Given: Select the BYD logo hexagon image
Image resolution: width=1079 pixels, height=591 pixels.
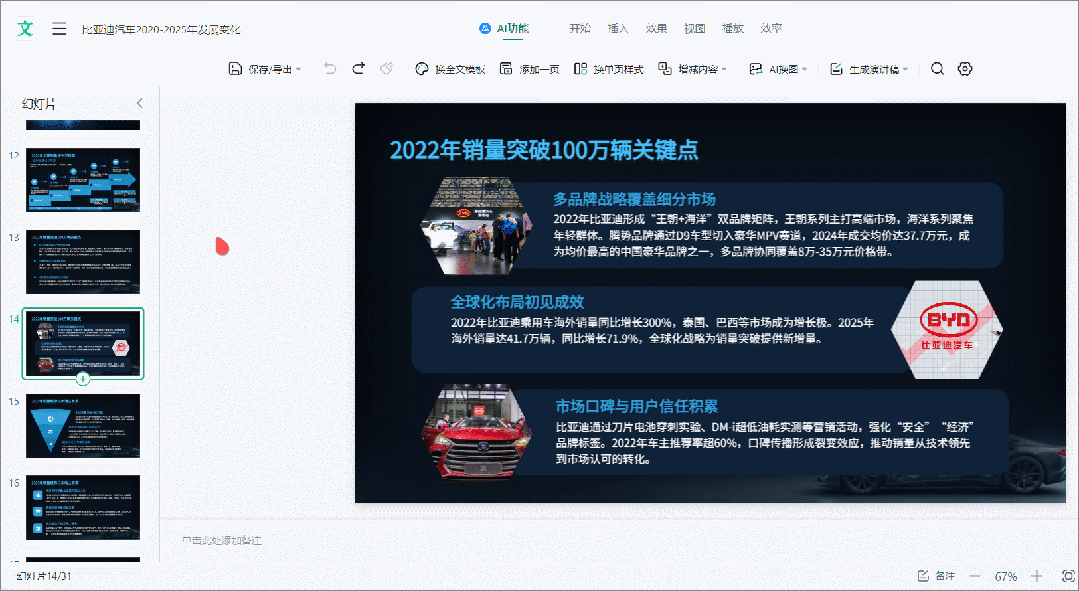Looking at the screenshot, I should [x=946, y=330].
